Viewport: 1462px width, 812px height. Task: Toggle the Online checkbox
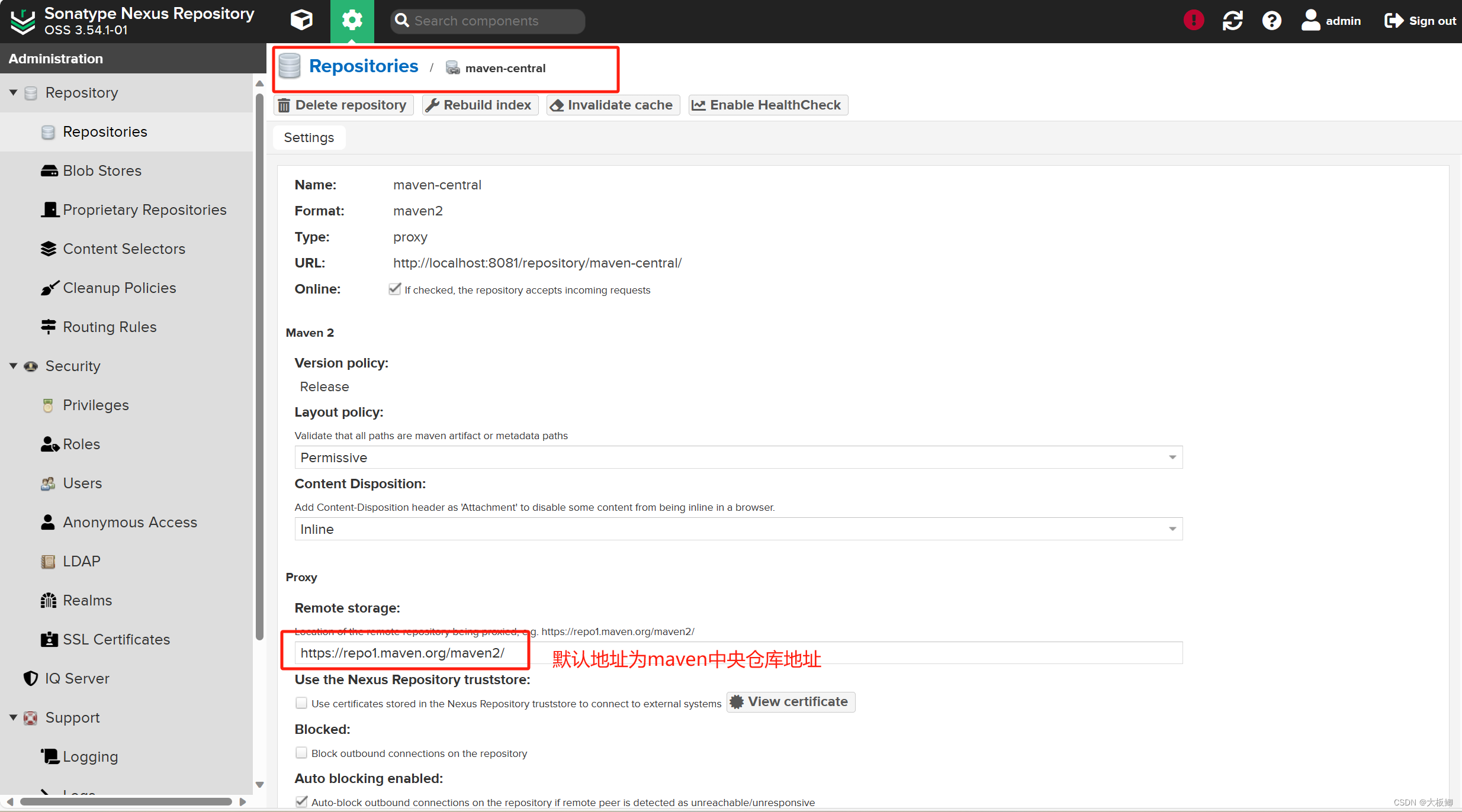[394, 289]
